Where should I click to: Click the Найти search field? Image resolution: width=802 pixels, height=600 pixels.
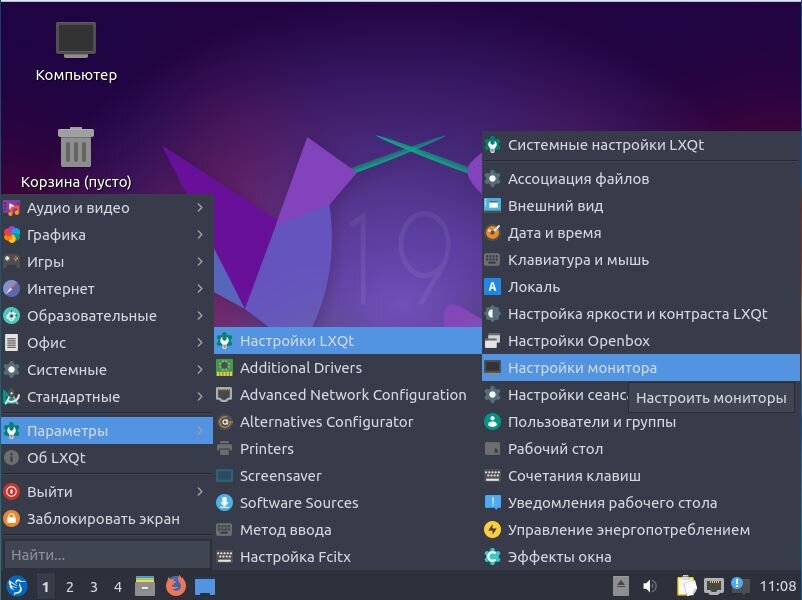[x=107, y=554]
